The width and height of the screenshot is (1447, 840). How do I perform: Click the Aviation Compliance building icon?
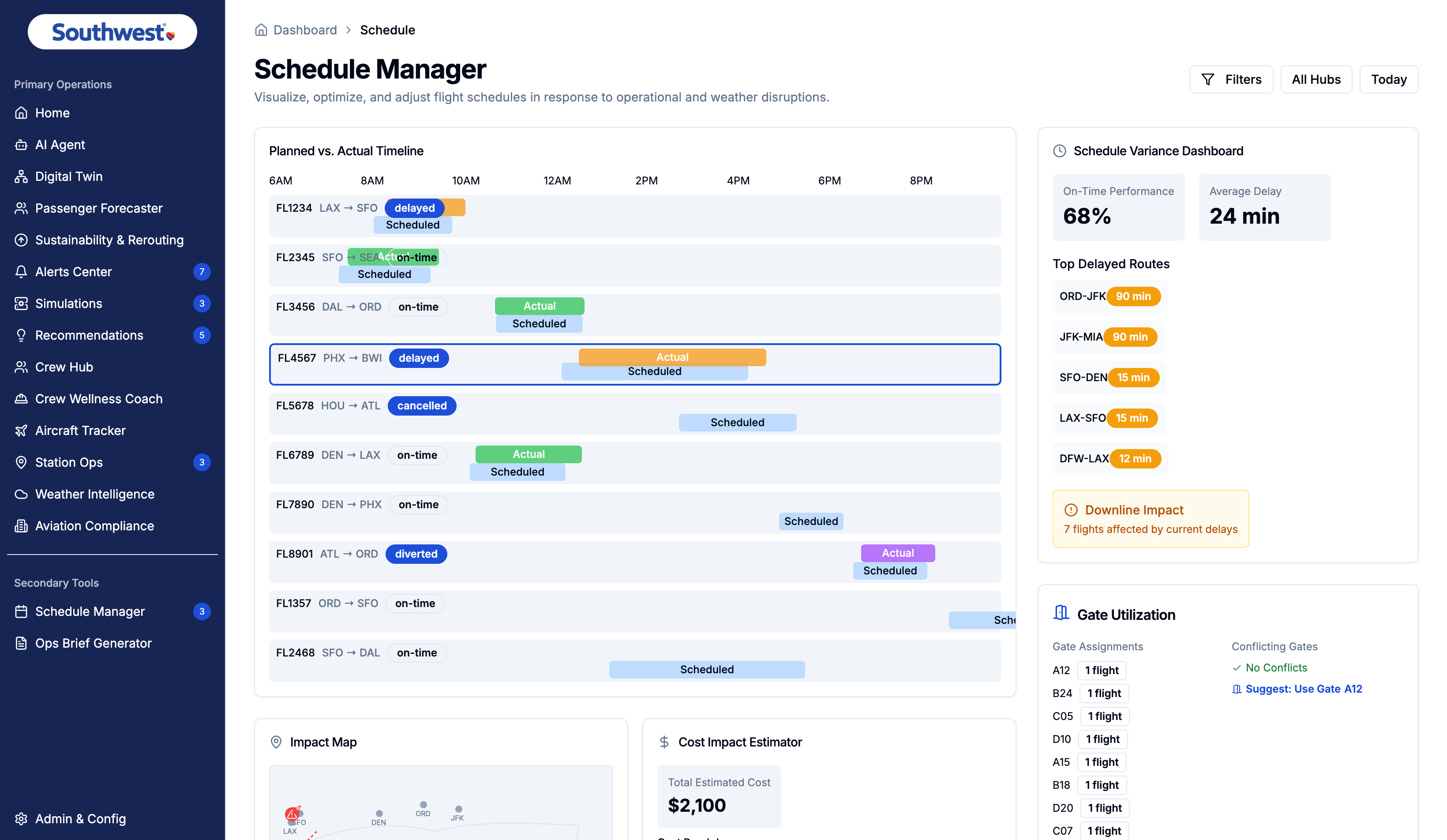pos(21,526)
